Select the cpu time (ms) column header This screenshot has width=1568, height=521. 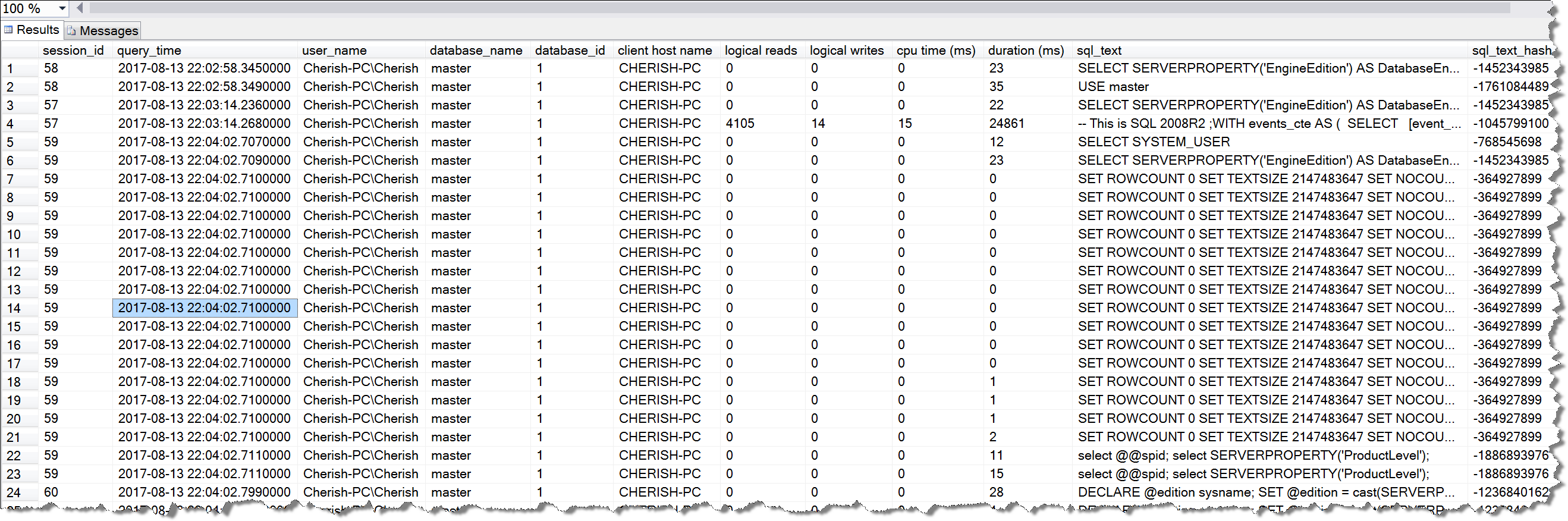937,51
